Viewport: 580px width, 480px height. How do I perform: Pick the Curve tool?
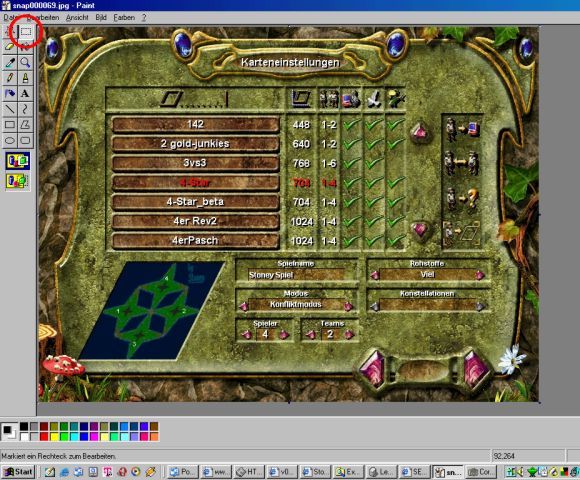pyautogui.click(x=25, y=109)
